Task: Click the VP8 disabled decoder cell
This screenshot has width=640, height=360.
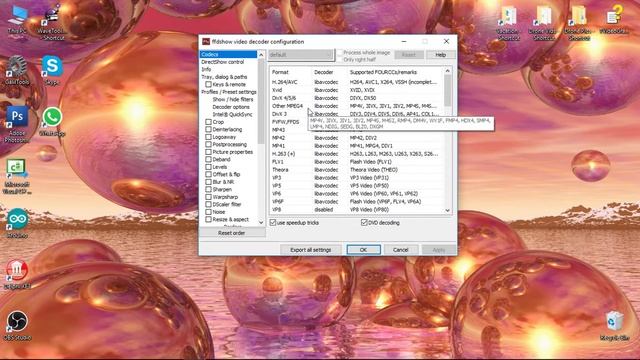Action: click(x=324, y=209)
